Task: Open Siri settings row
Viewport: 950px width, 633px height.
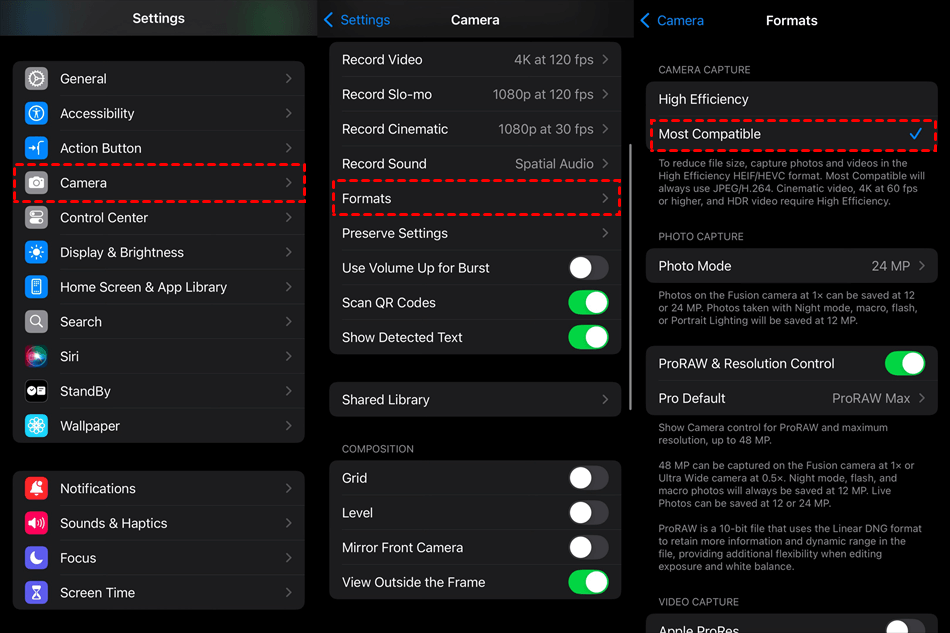Action: [159, 356]
